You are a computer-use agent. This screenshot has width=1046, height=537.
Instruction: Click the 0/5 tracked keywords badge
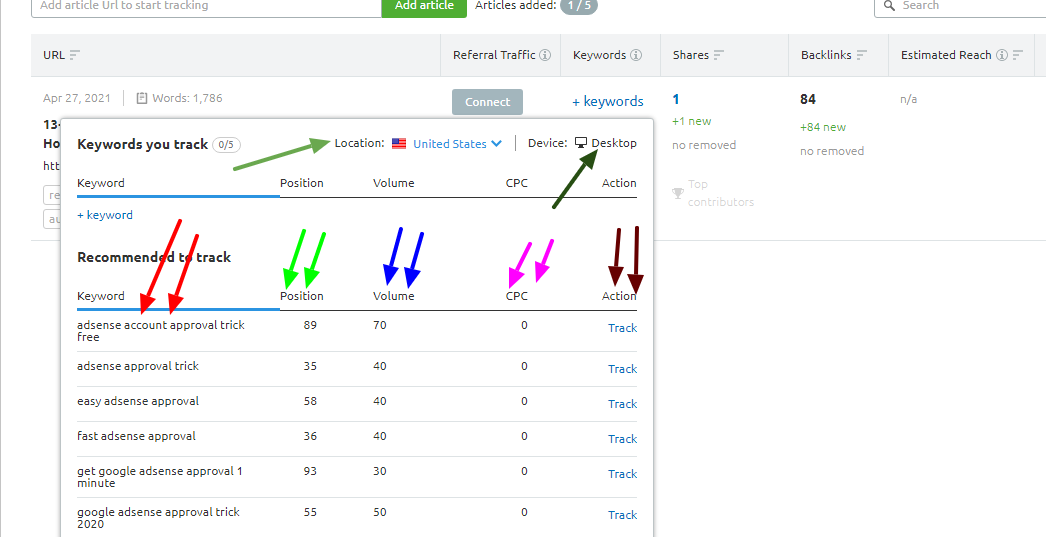pos(227,145)
